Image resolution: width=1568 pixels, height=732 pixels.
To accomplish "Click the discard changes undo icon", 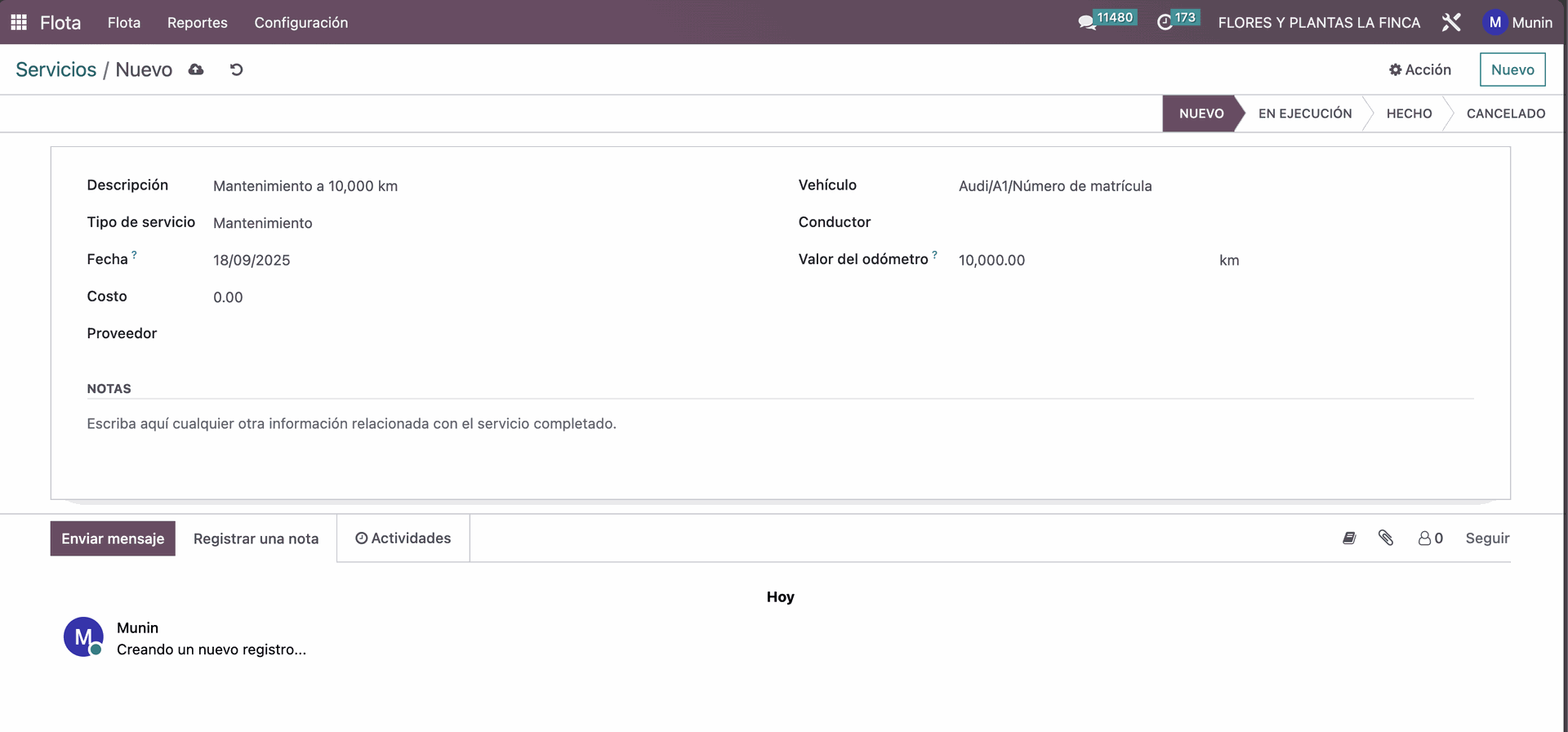I will point(237,69).
